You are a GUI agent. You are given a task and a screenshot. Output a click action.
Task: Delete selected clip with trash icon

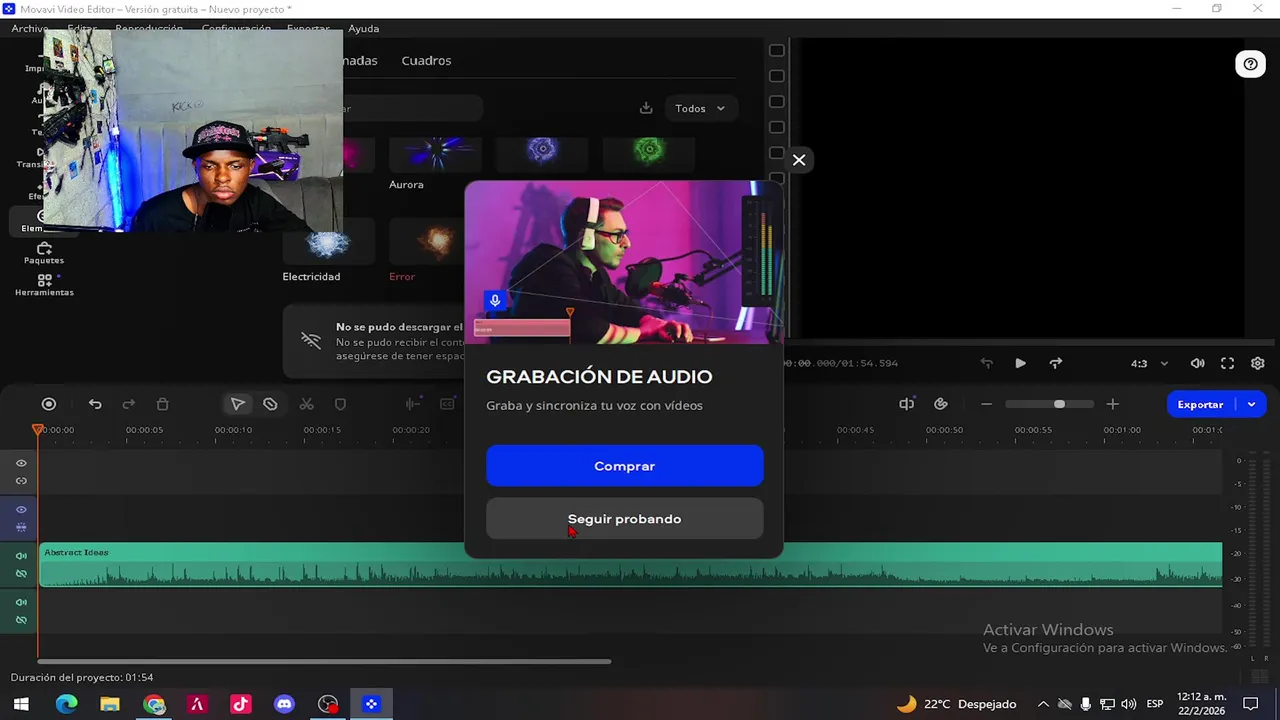163,404
